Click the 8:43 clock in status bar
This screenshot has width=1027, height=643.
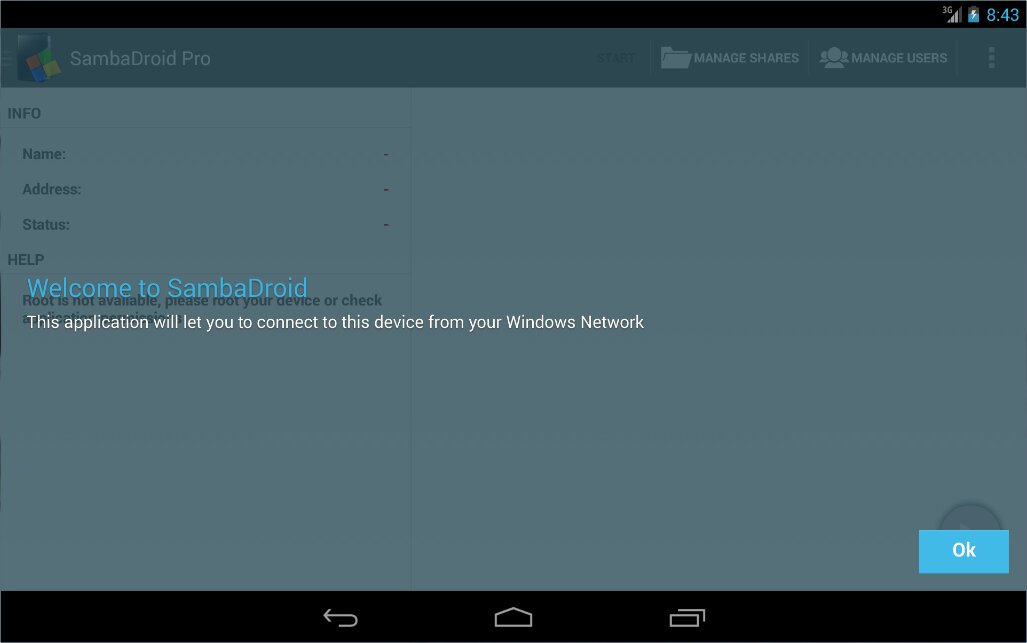[1002, 15]
